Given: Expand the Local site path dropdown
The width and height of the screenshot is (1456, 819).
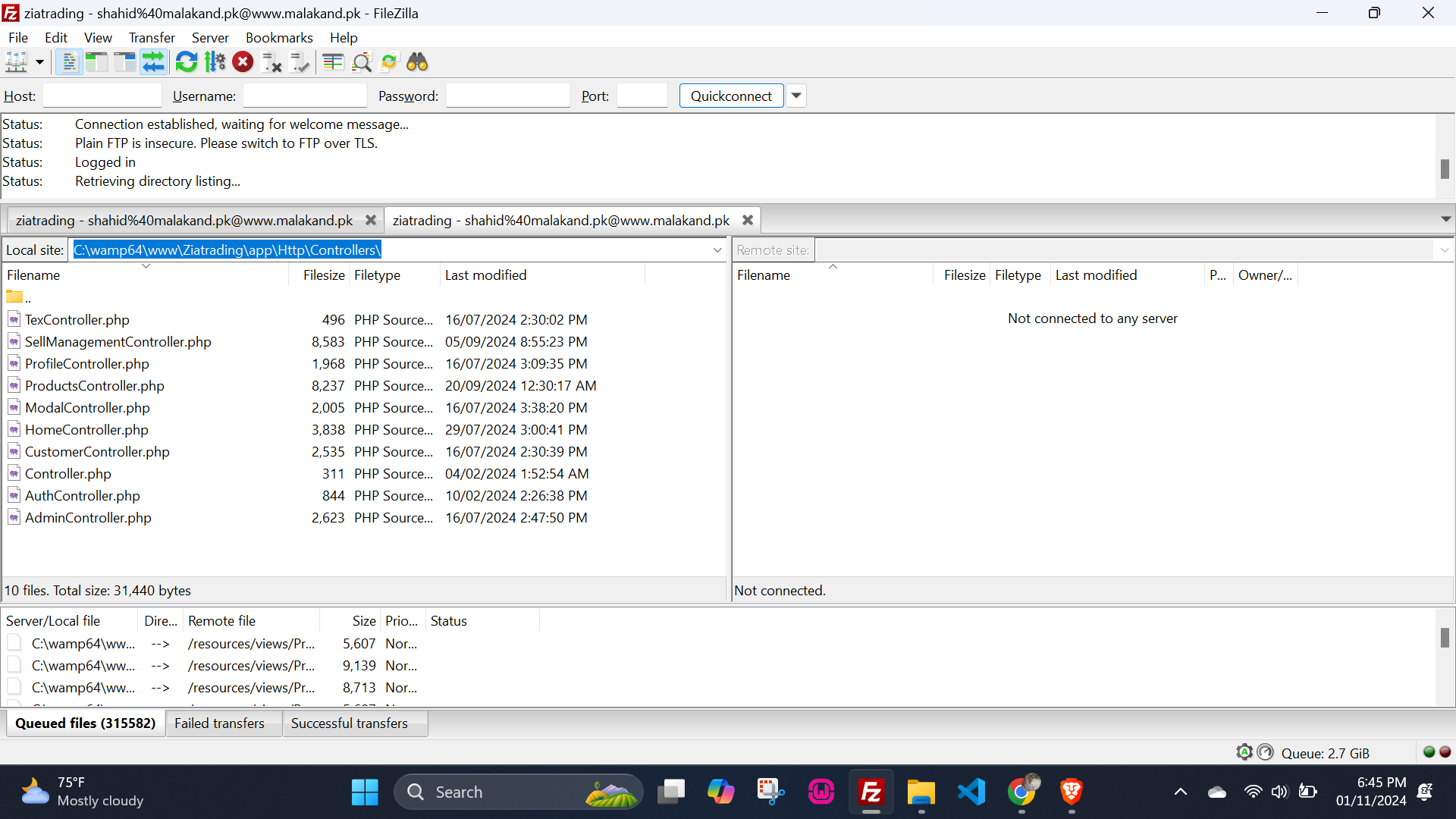Looking at the screenshot, I should [x=717, y=250].
